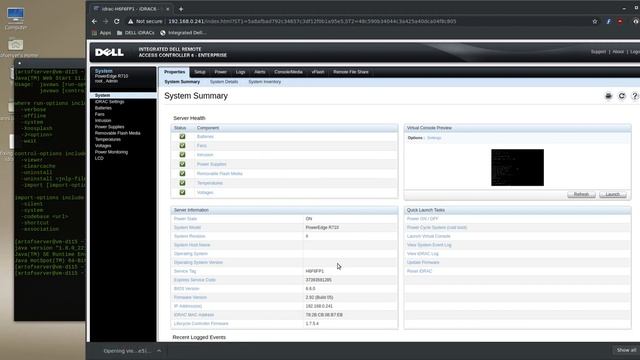Select System in the left tree
Image resolution: width=640 pixels, height=360 pixels.
point(102,95)
